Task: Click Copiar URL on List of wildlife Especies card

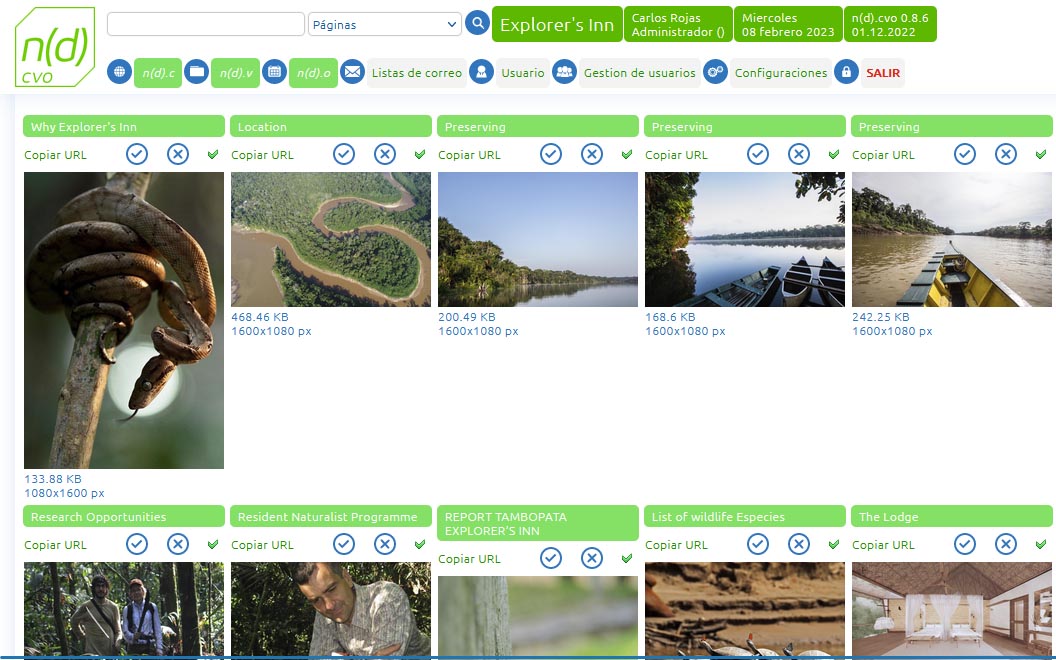Action: (x=676, y=545)
